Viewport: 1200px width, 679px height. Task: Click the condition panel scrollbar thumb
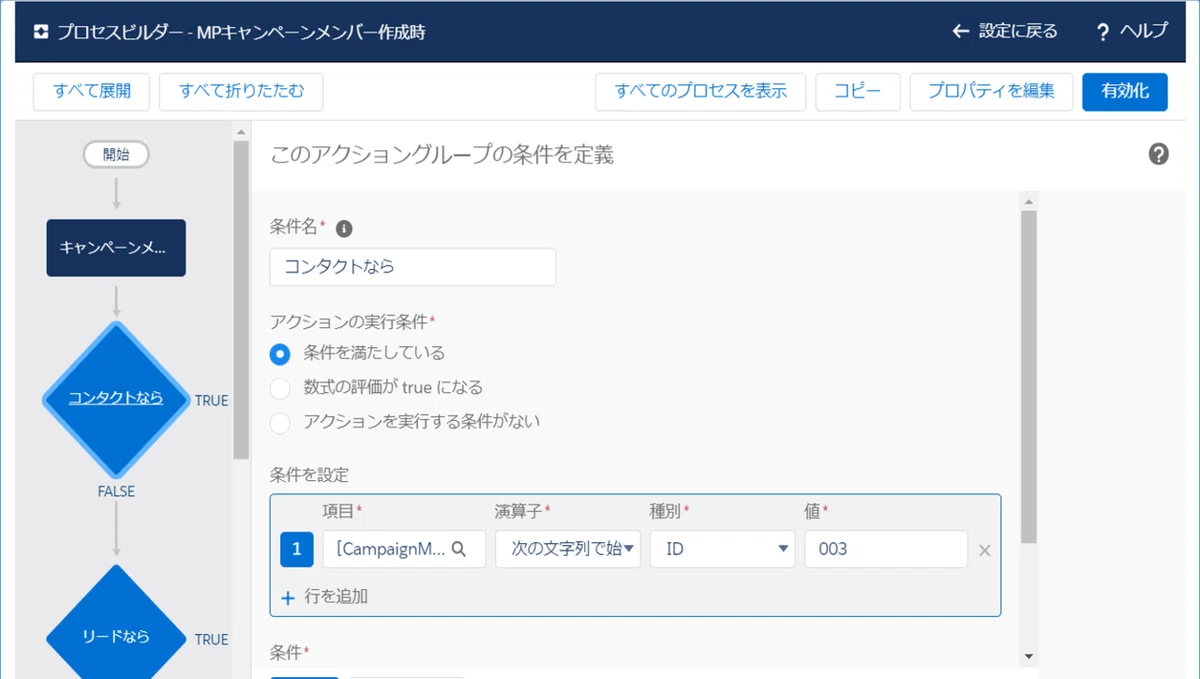point(1029,376)
